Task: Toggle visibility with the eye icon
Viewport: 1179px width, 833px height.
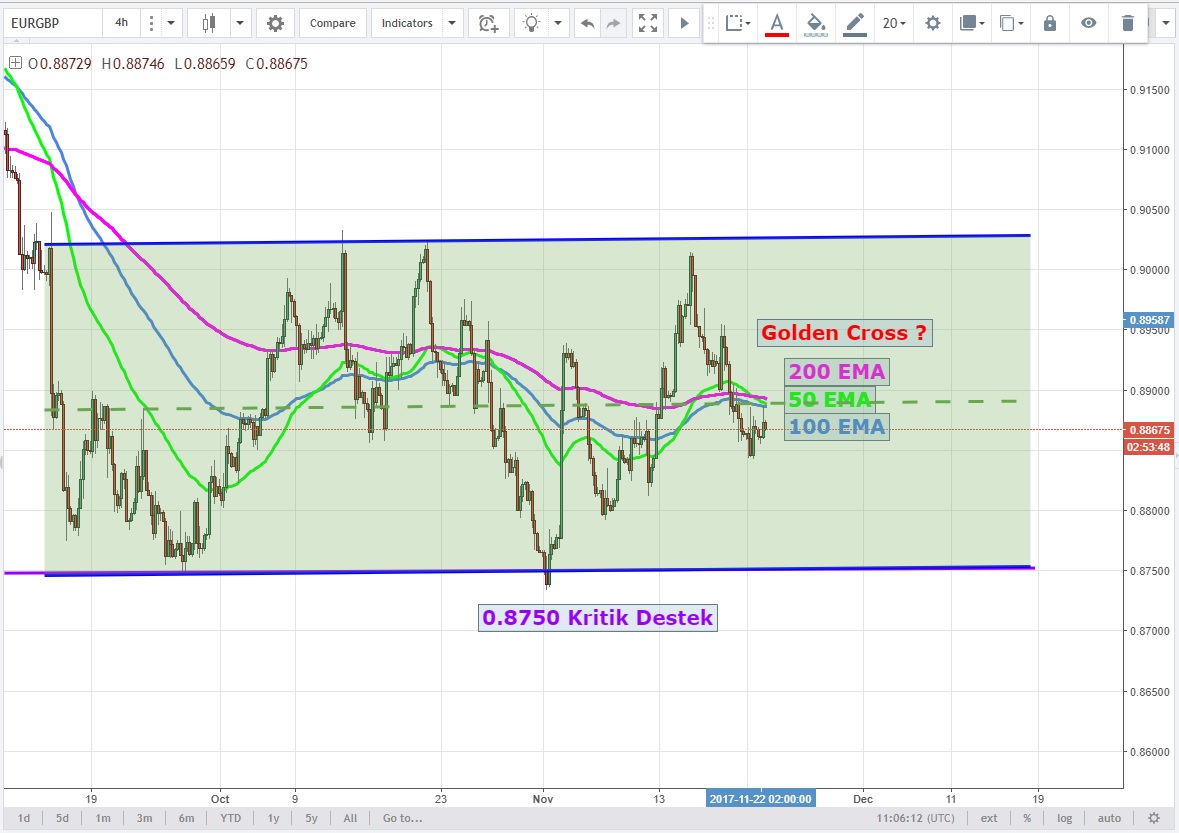Action: tap(1089, 23)
